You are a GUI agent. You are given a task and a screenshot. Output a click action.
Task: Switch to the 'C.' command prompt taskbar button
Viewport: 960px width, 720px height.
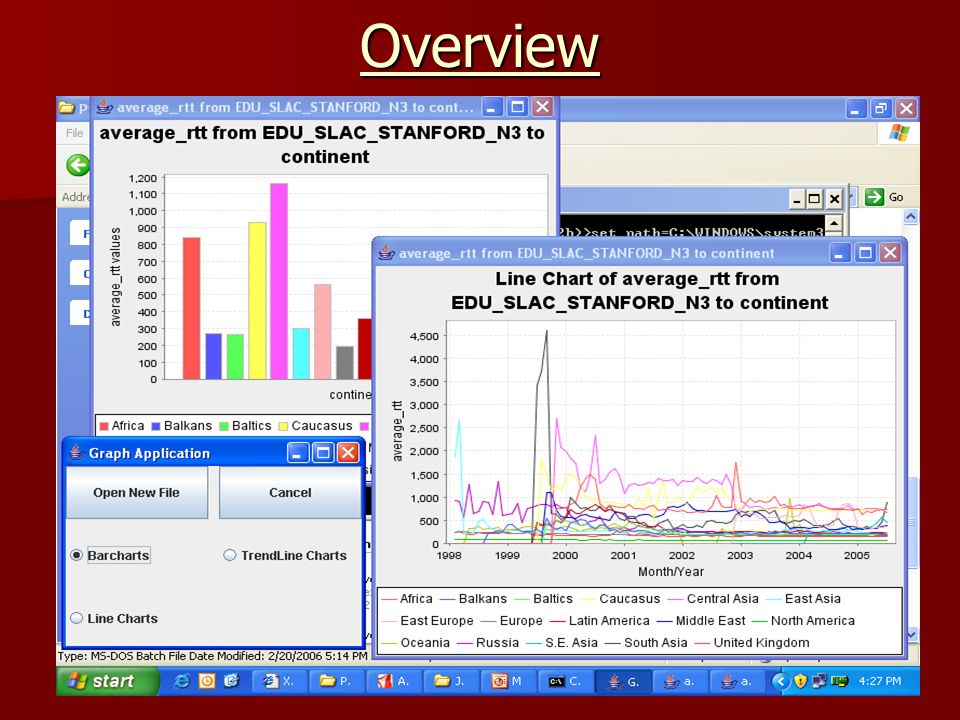[x=564, y=681]
